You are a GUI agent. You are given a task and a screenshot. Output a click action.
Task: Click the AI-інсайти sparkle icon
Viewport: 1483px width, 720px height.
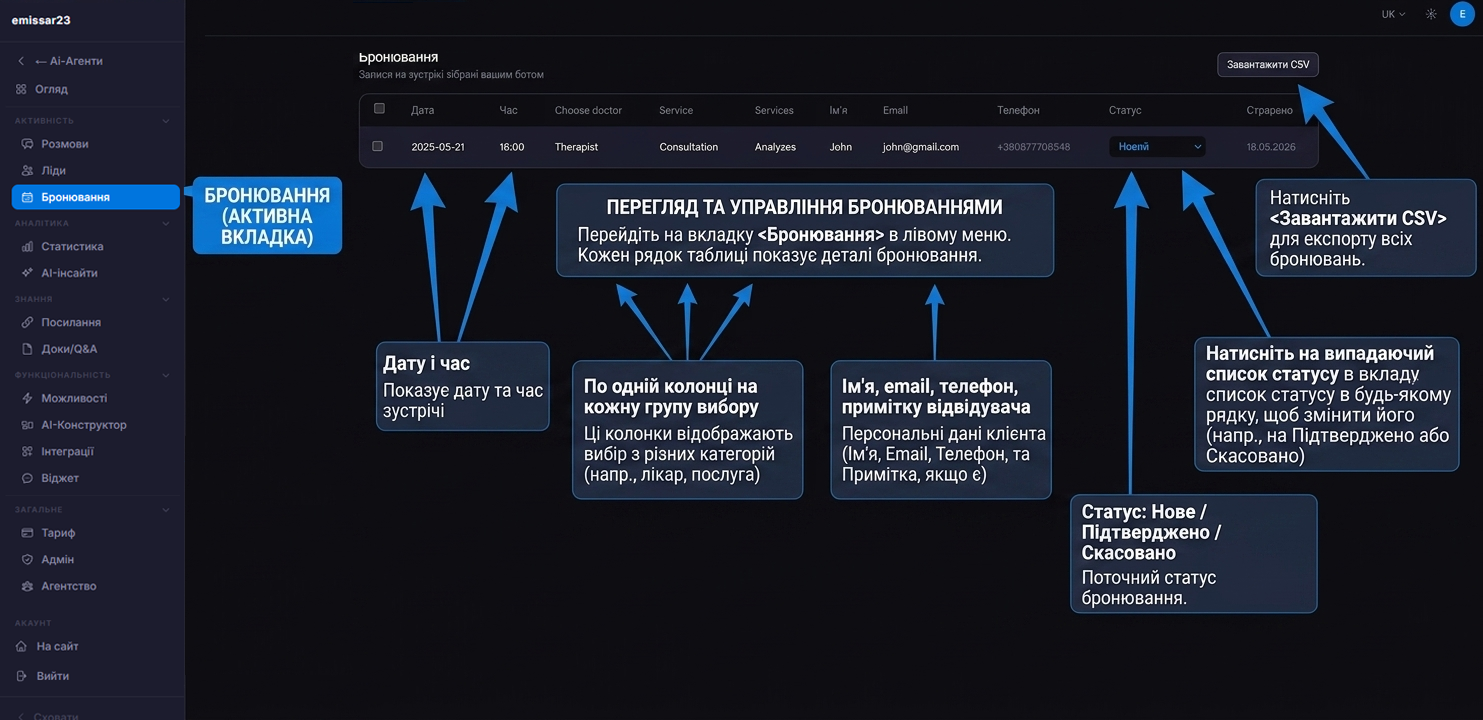(x=27, y=273)
